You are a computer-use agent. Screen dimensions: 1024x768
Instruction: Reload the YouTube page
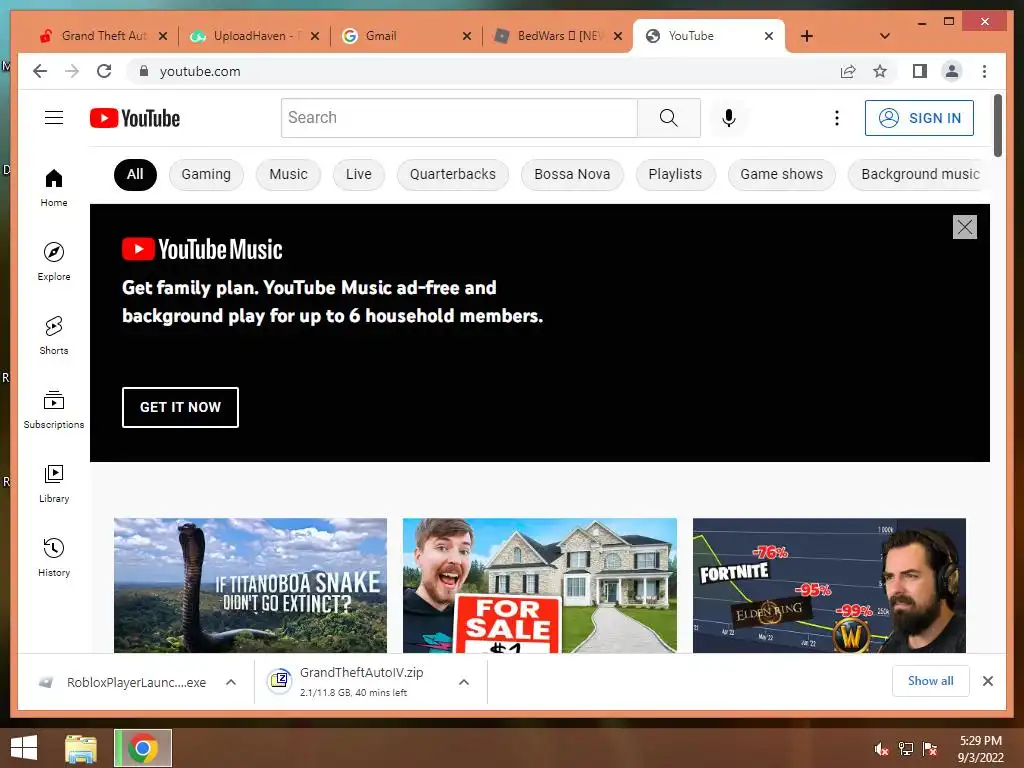click(104, 71)
